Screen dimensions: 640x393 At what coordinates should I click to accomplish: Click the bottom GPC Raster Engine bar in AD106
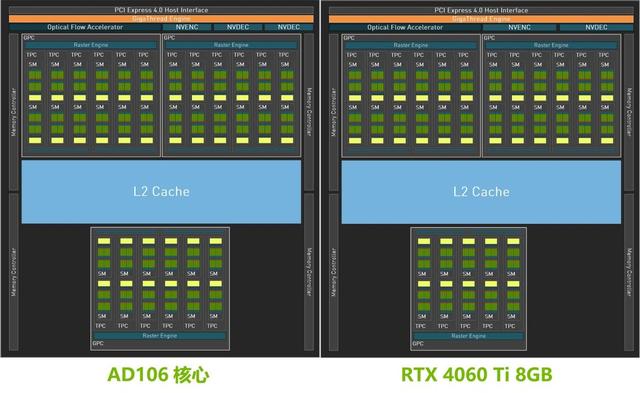tap(160, 336)
